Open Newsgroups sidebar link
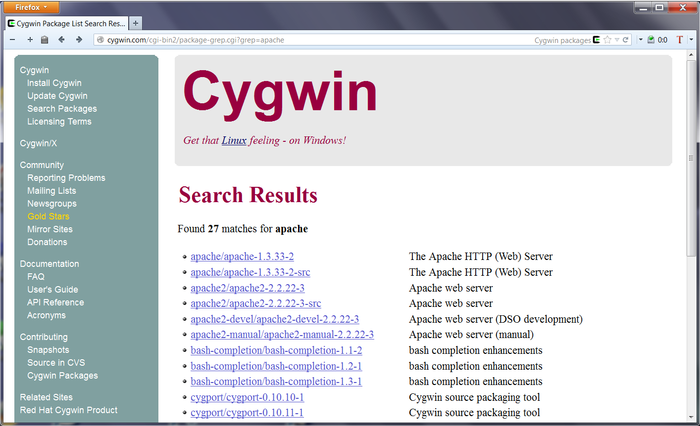 (52, 204)
